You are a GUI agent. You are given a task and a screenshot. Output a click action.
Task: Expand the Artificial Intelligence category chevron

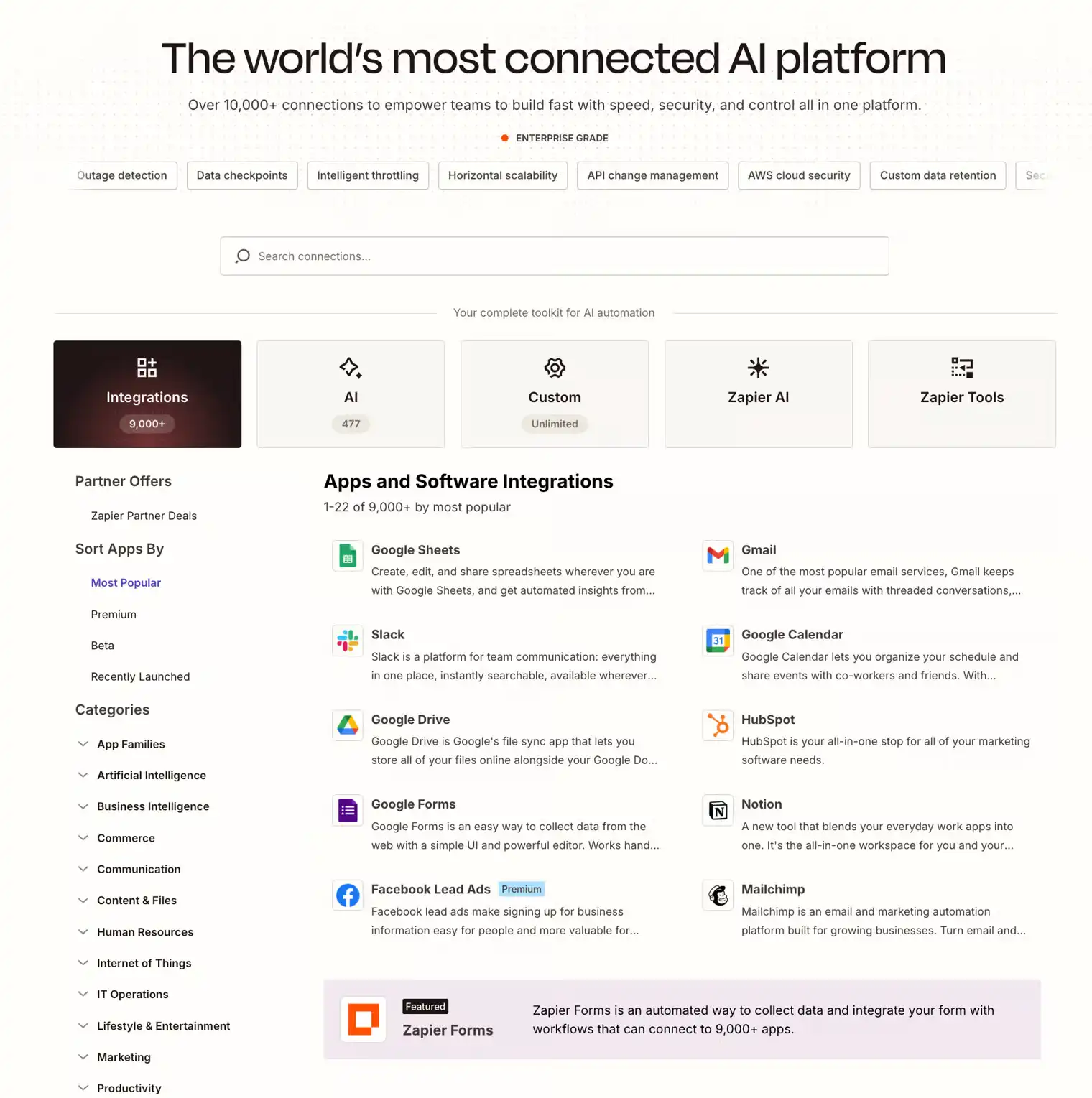tap(83, 776)
